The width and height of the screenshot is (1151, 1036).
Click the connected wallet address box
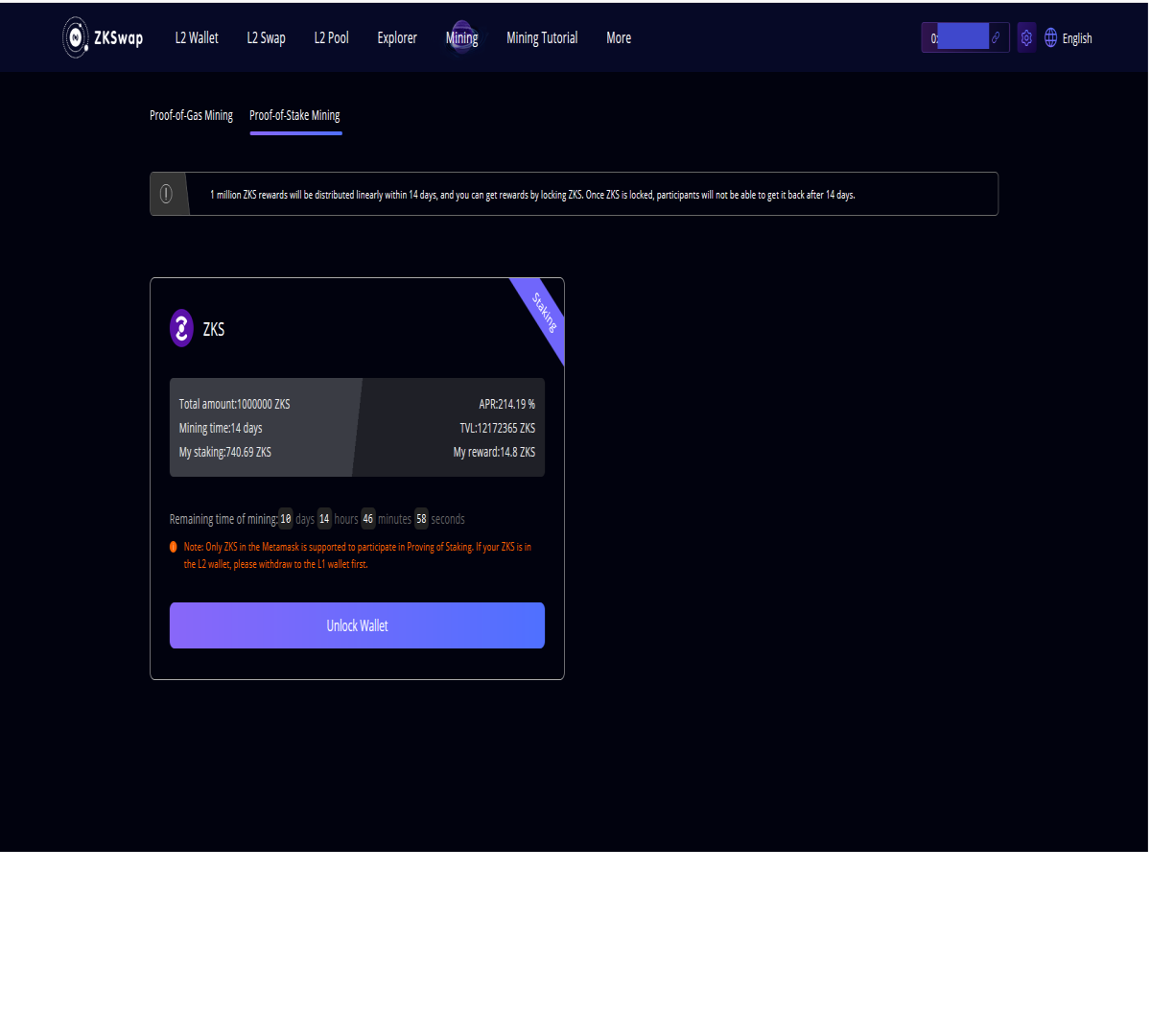tap(965, 37)
